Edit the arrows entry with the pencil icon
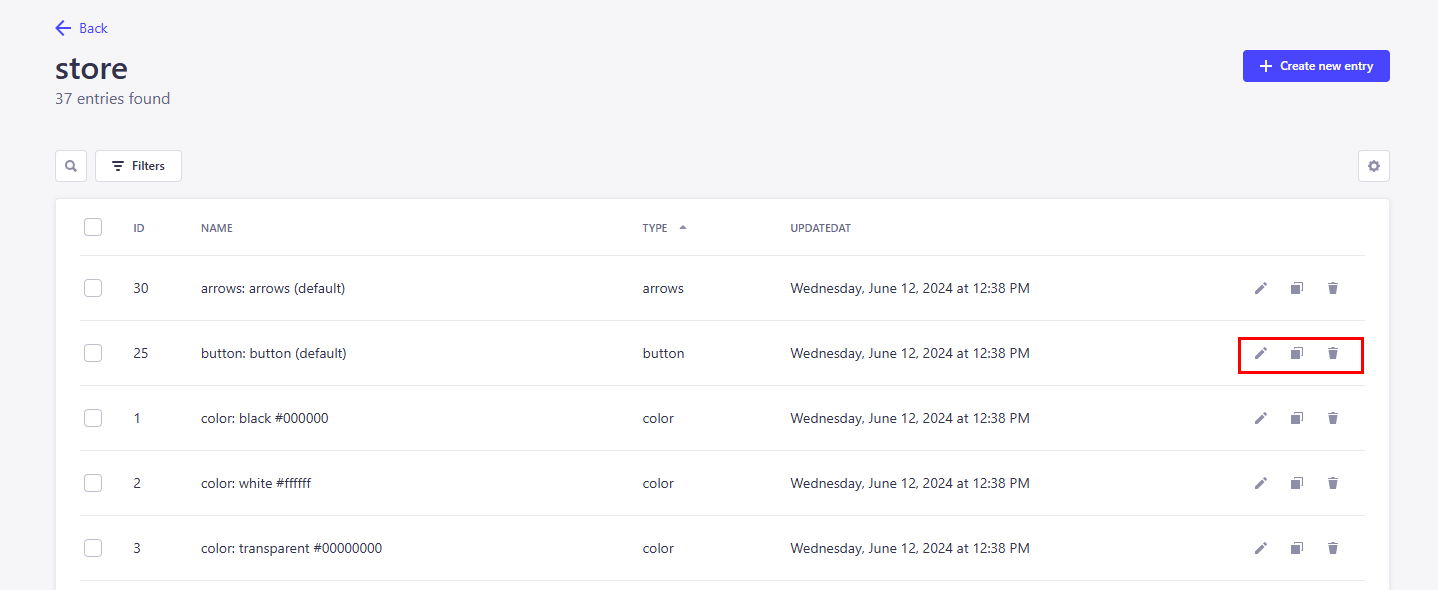 (x=1260, y=288)
